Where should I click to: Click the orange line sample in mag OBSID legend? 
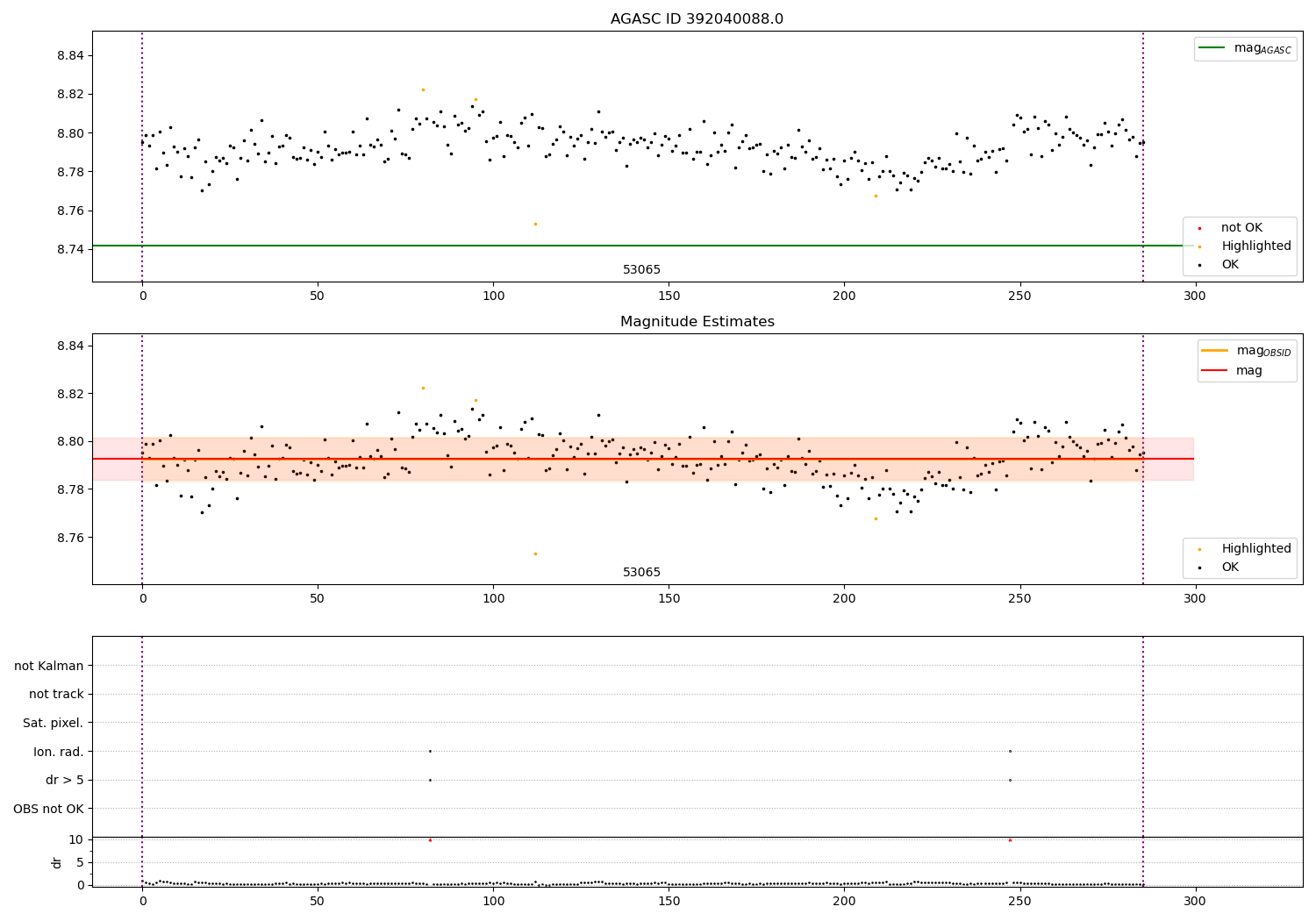pyautogui.click(x=1215, y=351)
